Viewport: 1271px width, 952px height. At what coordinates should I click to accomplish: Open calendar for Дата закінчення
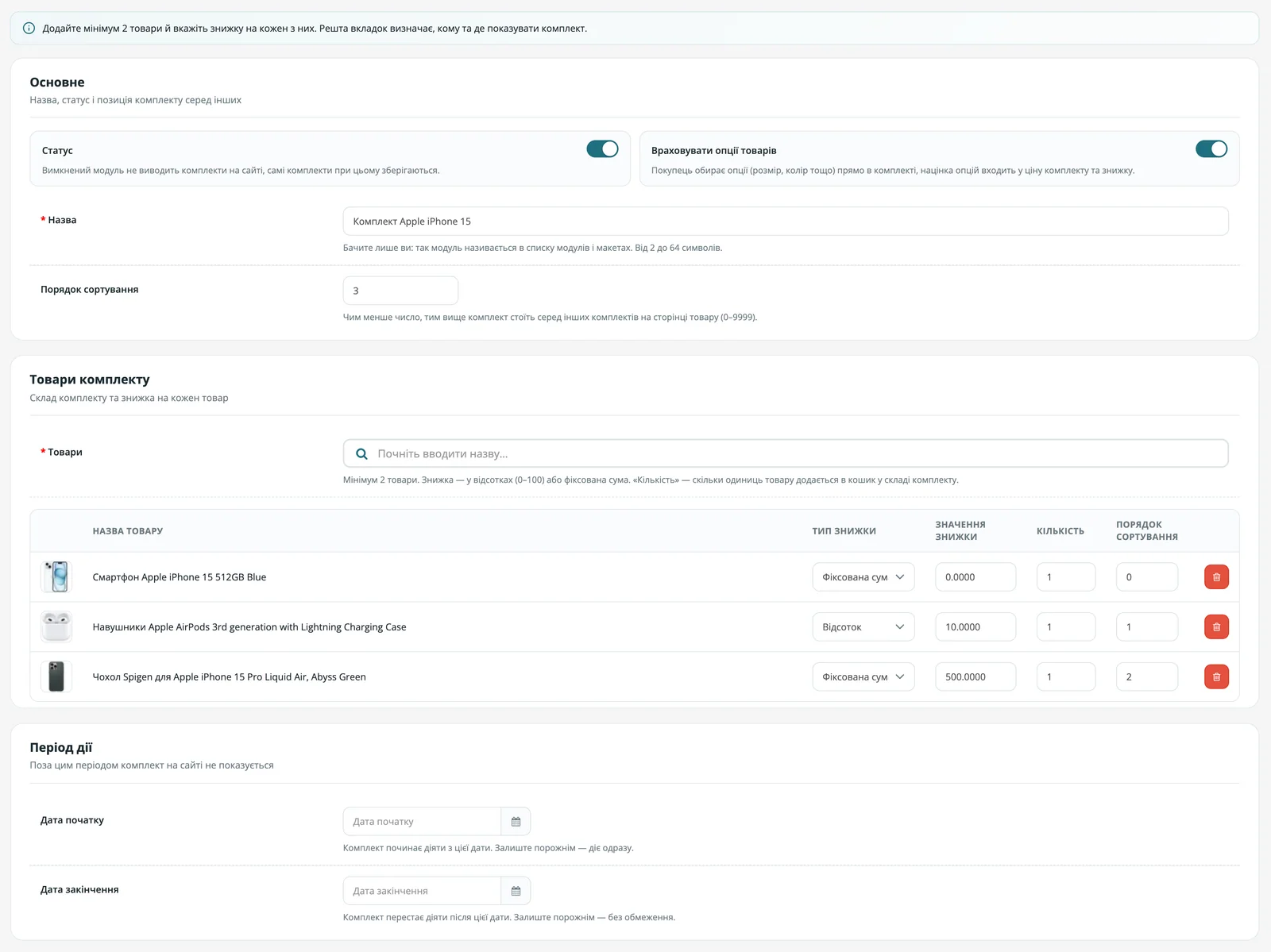pyautogui.click(x=516, y=891)
